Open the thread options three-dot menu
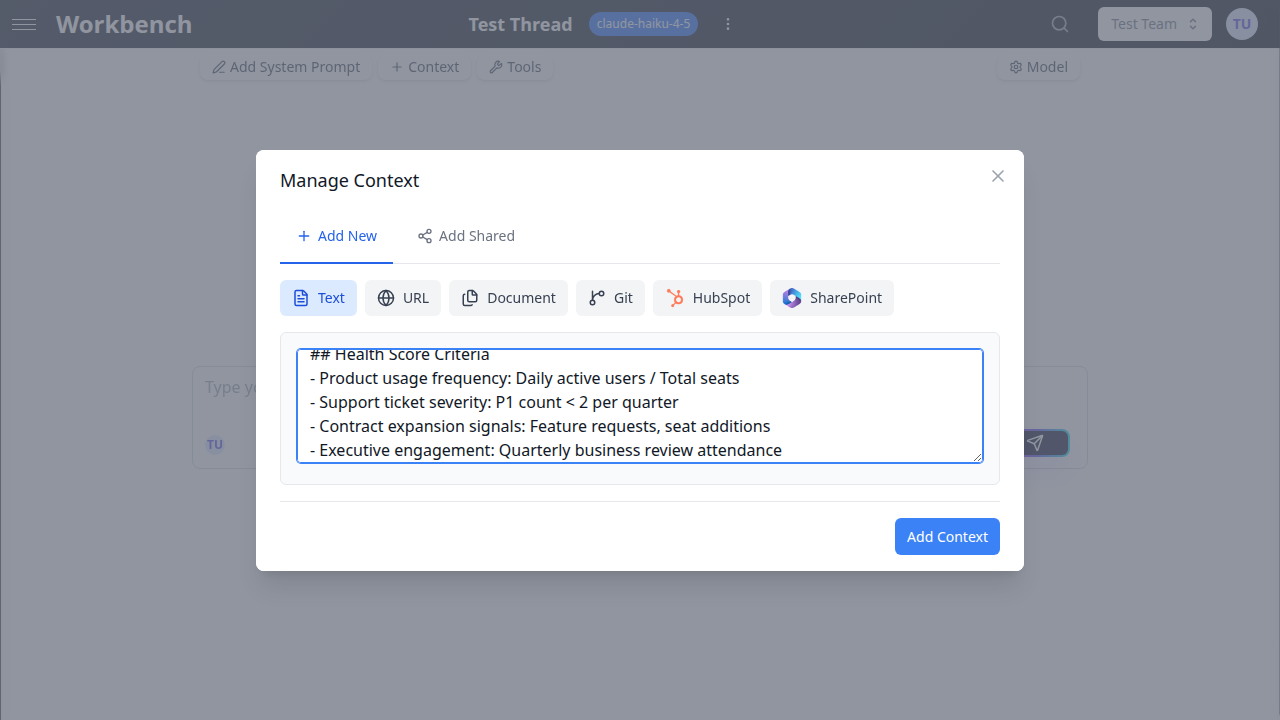Viewport: 1280px width, 720px height. 728,24
